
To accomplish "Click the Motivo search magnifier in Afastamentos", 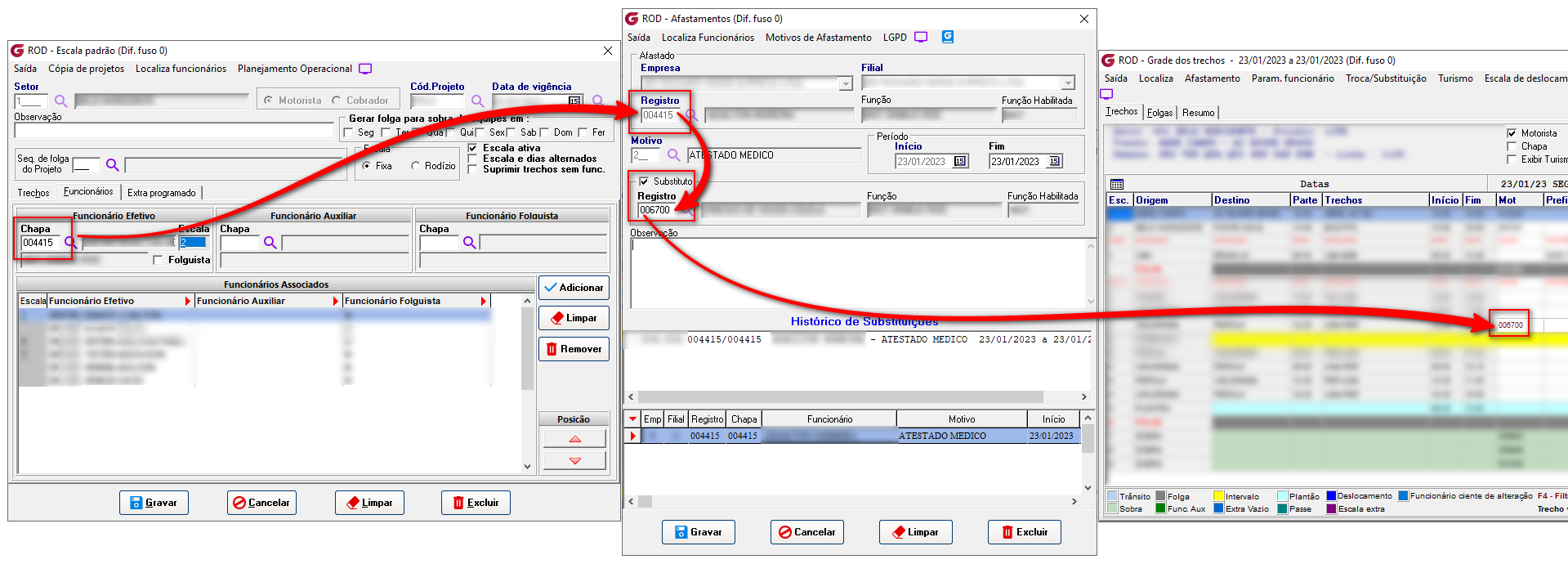I will click(x=673, y=155).
